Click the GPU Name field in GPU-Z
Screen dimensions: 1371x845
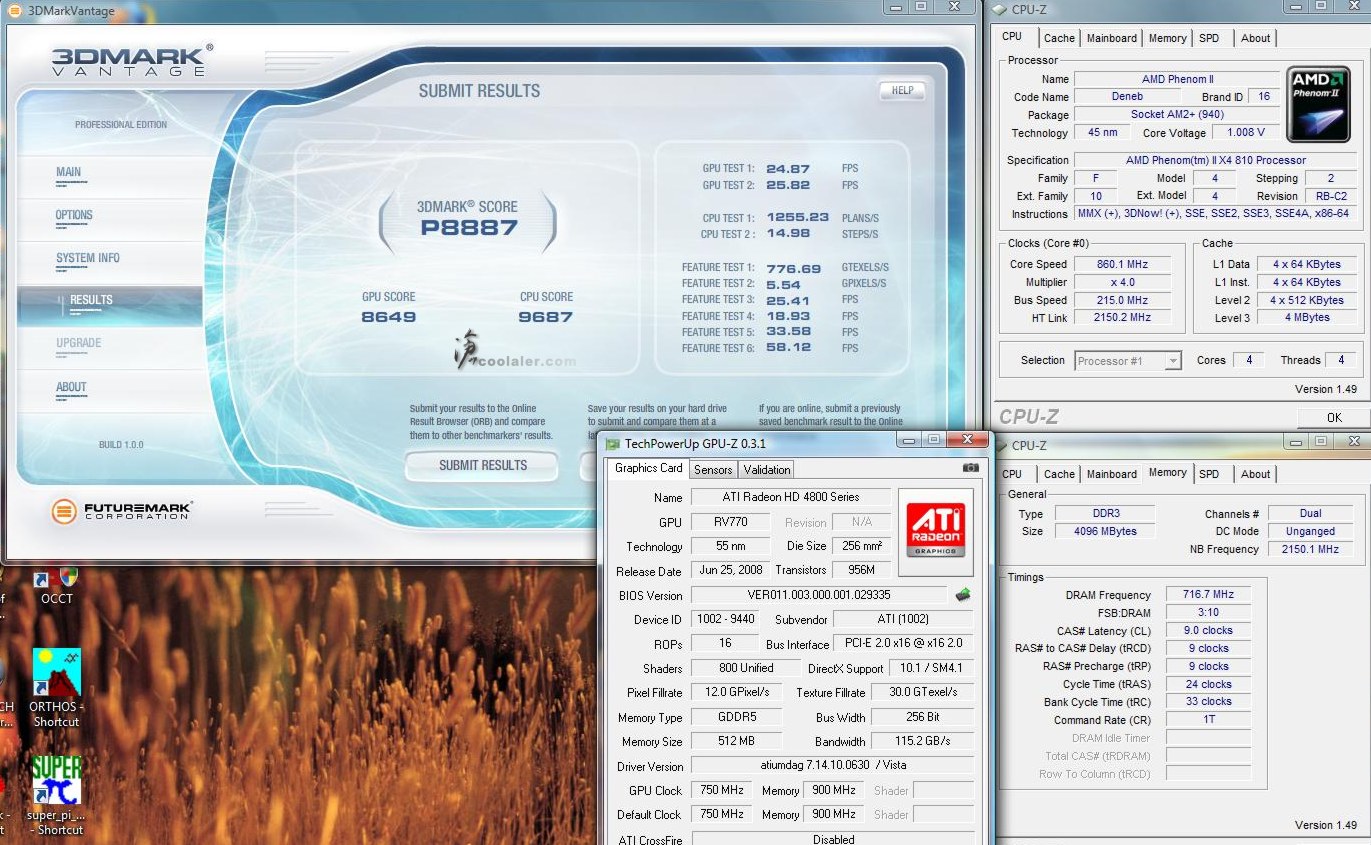[x=790, y=497]
